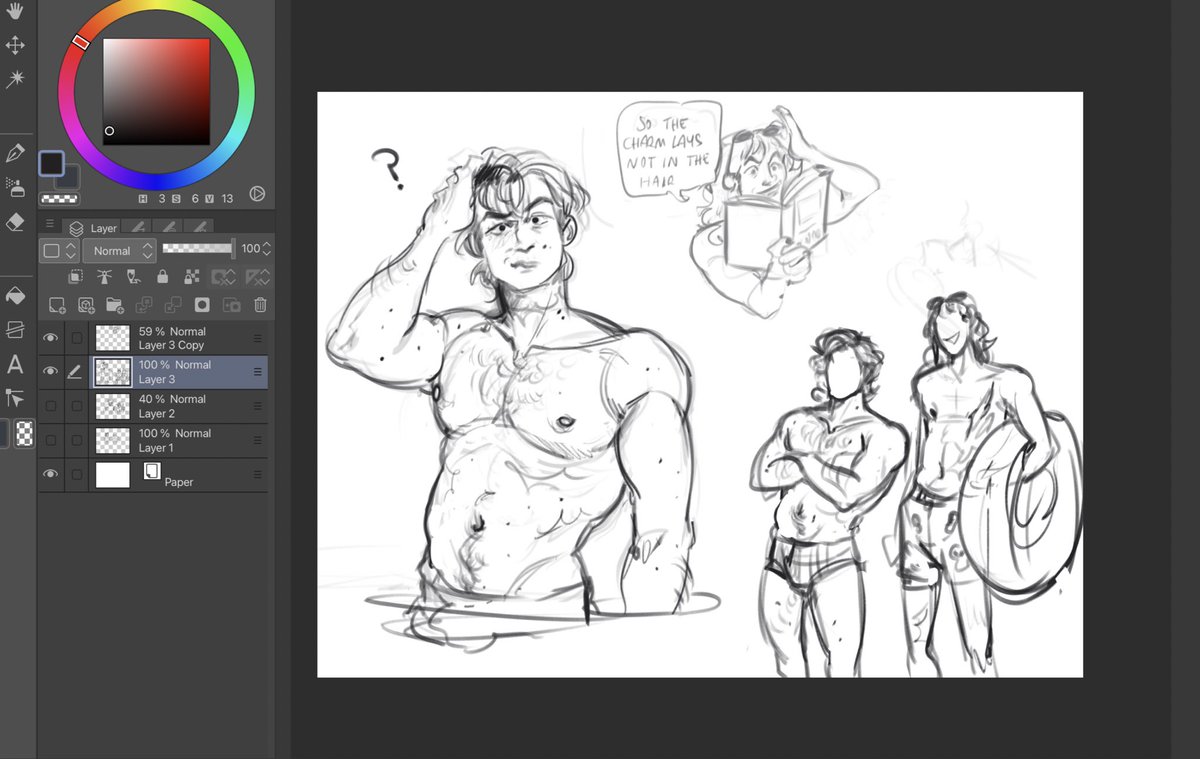Click the layer opacity slider
Screen dimensions: 1200x759
pos(198,248)
